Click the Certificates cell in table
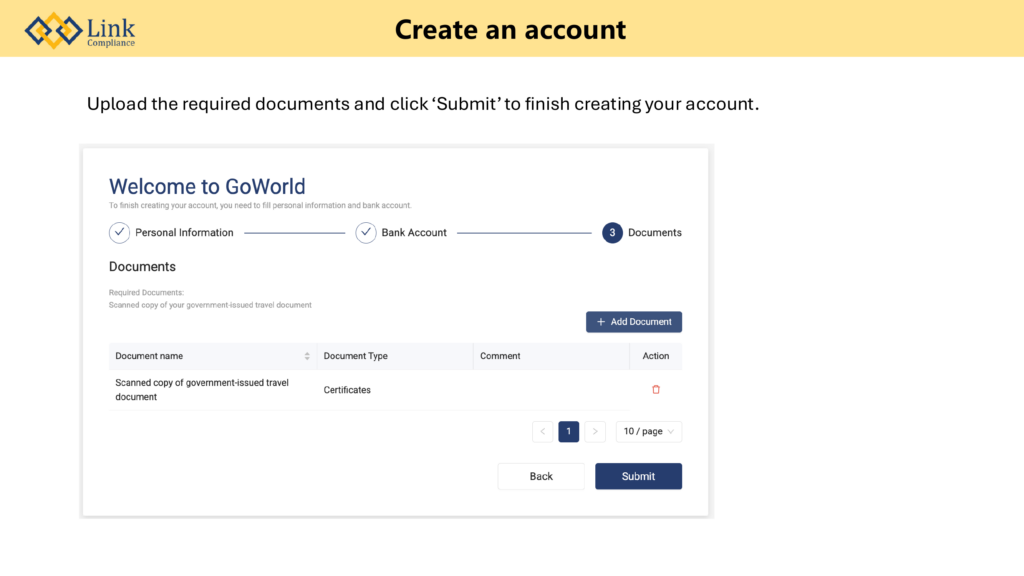 347,390
